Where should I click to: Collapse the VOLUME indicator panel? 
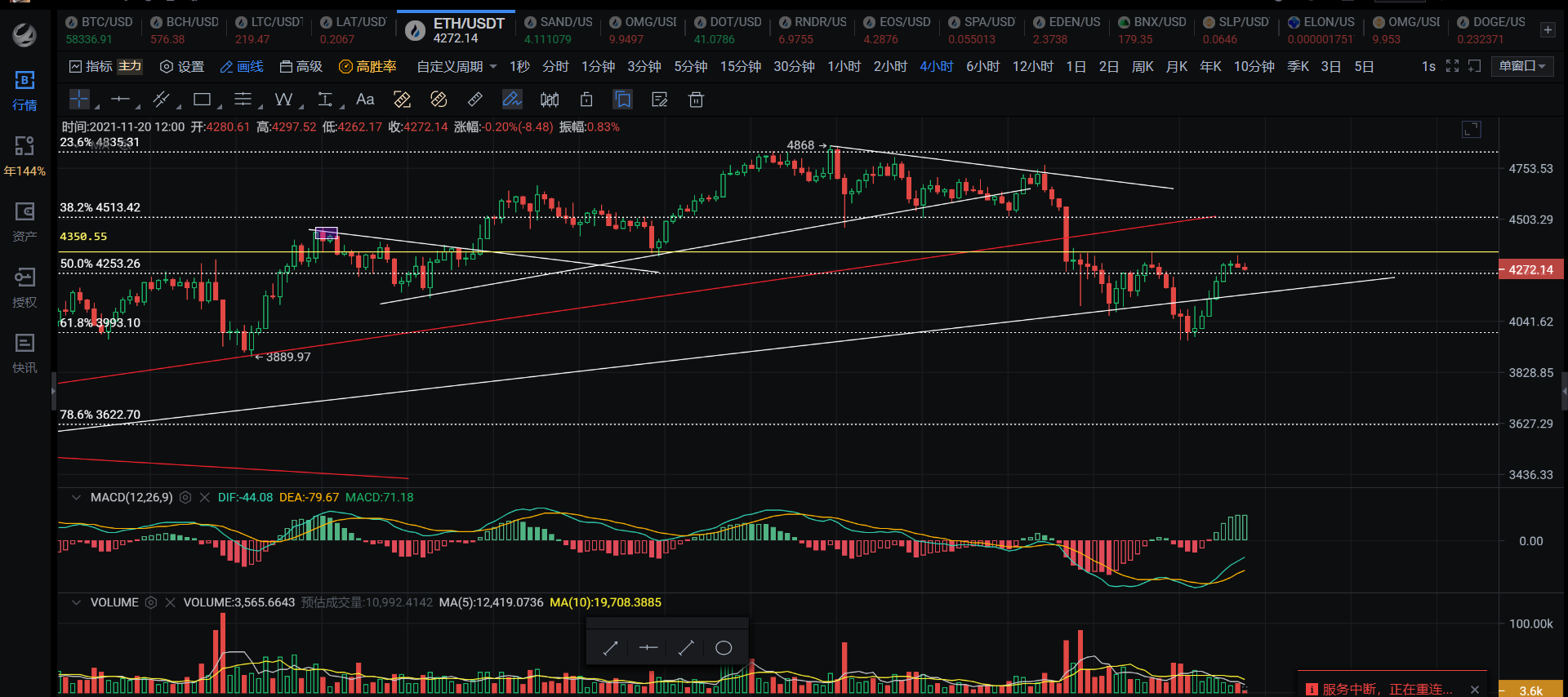click(76, 602)
